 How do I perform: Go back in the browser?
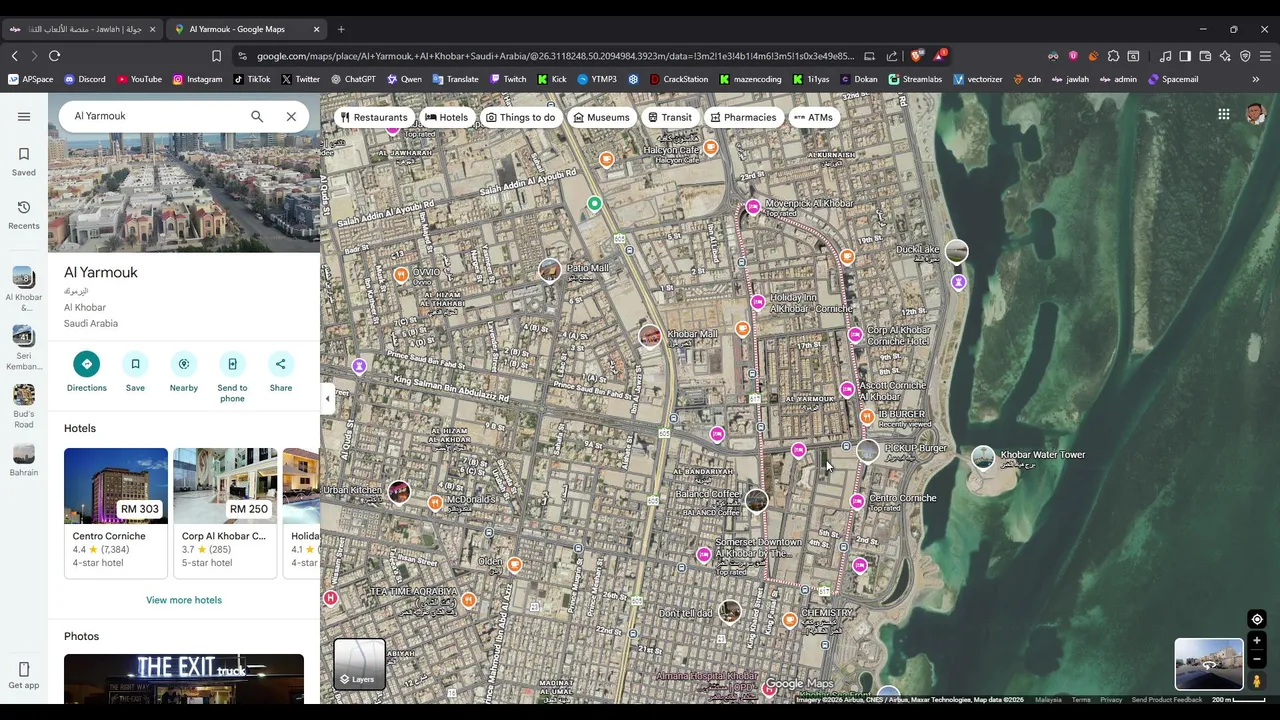click(14, 56)
